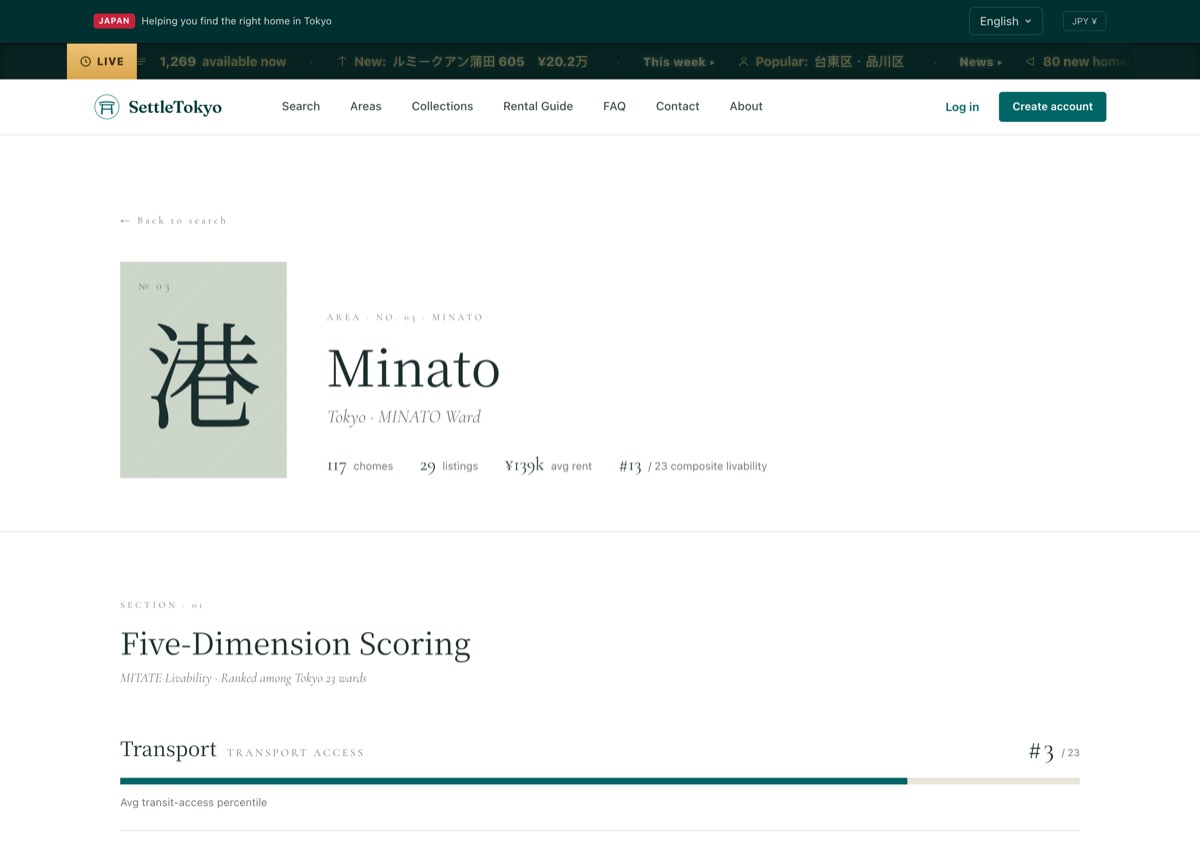This screenshot has width=1200, height=853.
Task: Click the Five-Dimension Scoring heading
Action: pyautogui.click(x=295, y=643)
